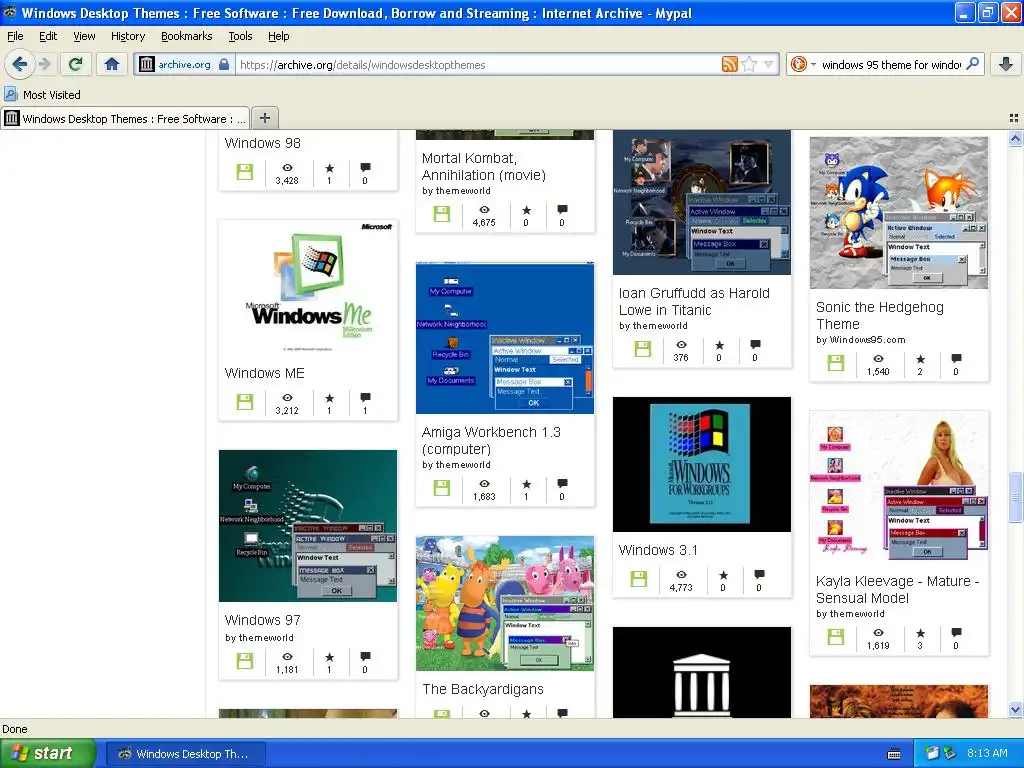Open The Backyardigans theme thumbnail
The width and height of the screenshot is (1024, 768).
pos(505,603)
